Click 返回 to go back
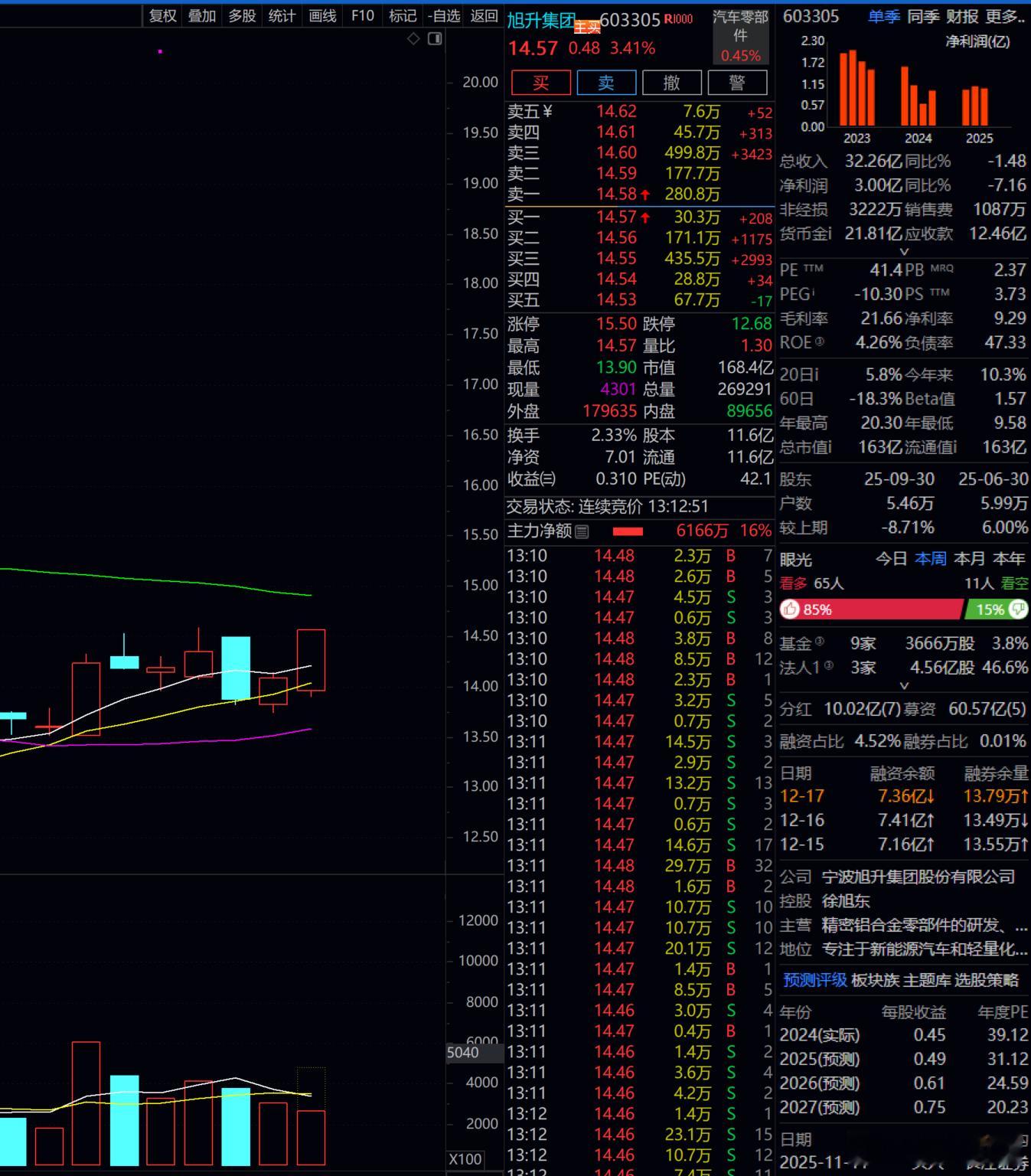The image size is (1031, 1176). (484, 16)
